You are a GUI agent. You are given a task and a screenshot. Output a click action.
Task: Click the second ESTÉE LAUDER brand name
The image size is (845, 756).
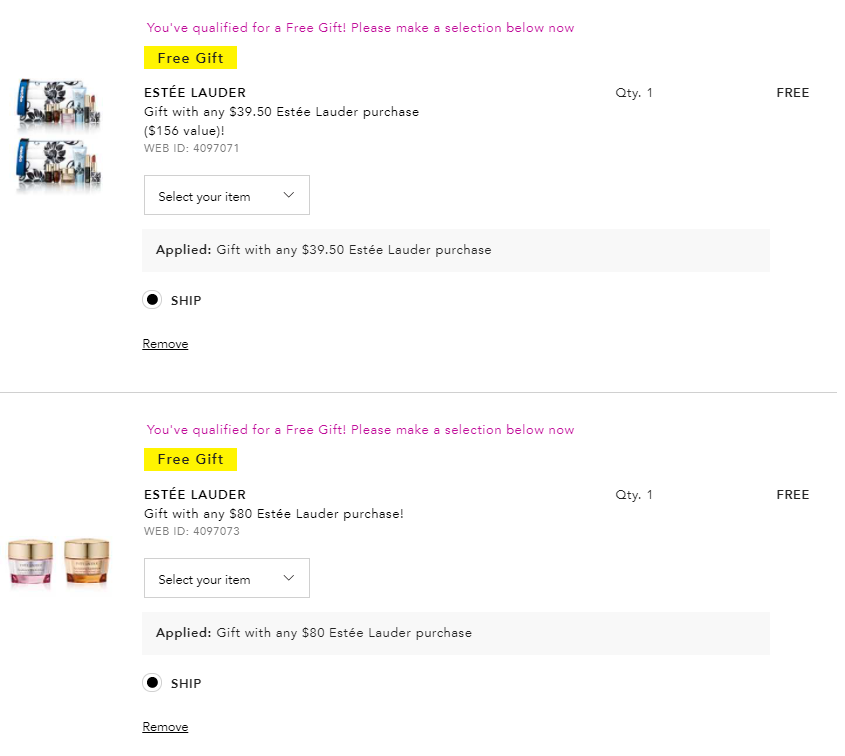pyautogui.click(x=195, y=495)
